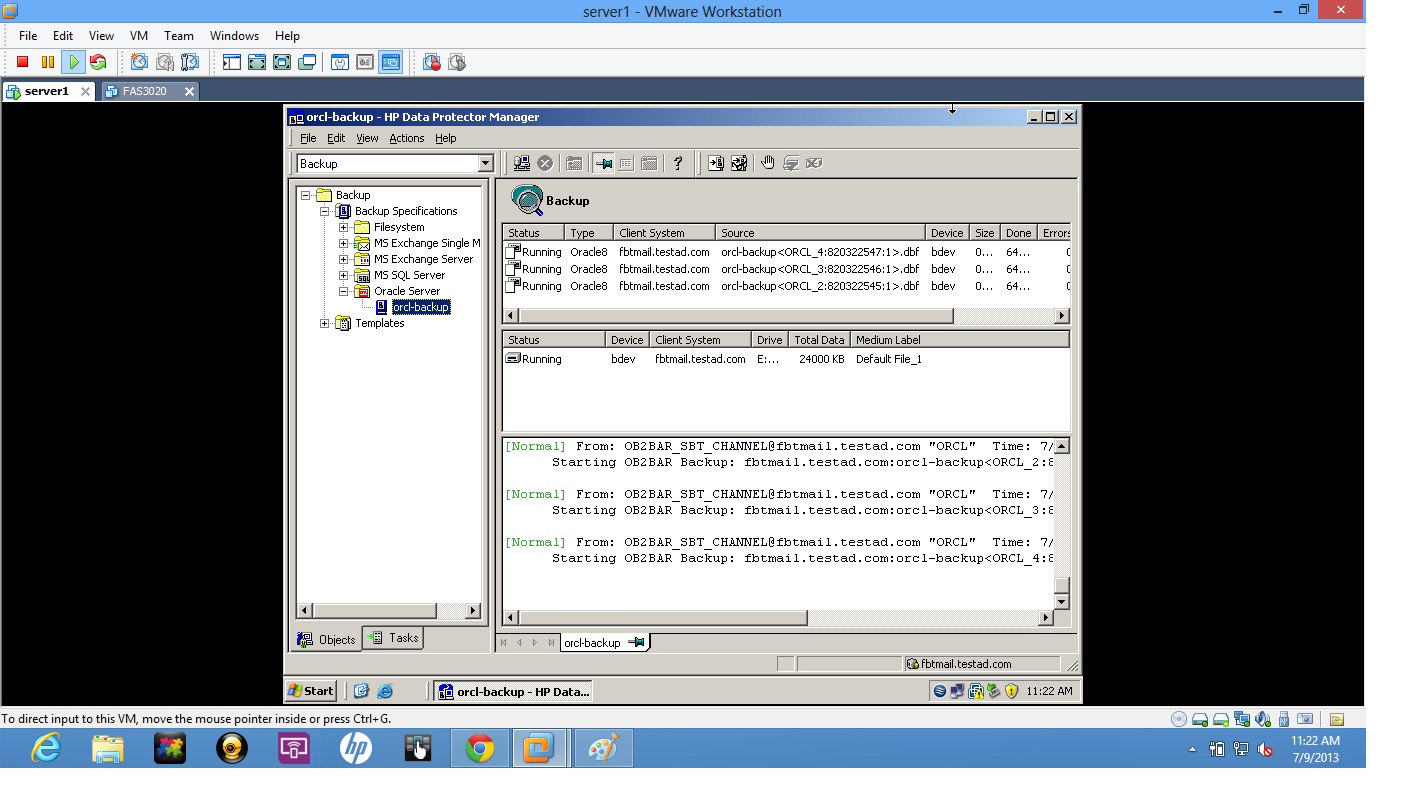Viewport: 1406px width, 804px height.
Task: Pause the virtual machine using the pause icon
Action: (x=46, y=61)
